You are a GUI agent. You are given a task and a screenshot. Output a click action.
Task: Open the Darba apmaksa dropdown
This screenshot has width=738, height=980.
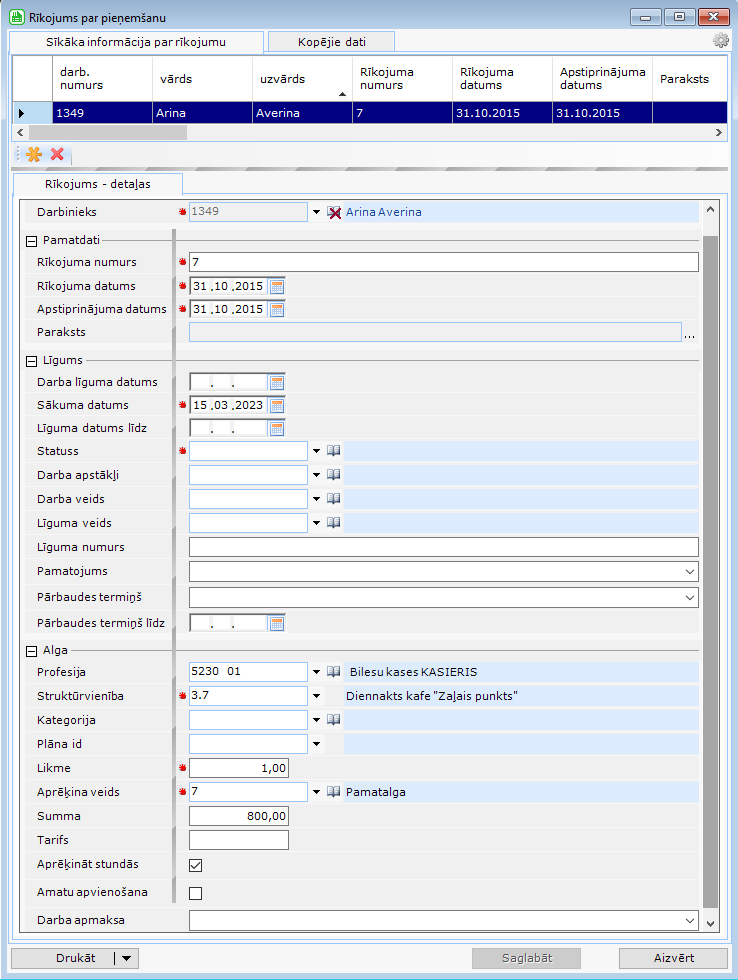(x=690, y=920)
